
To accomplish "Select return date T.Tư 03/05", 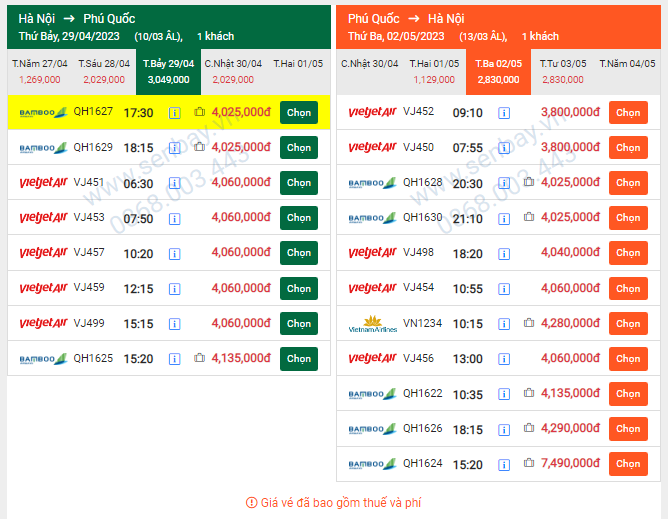I will click(x=563, y=72).
